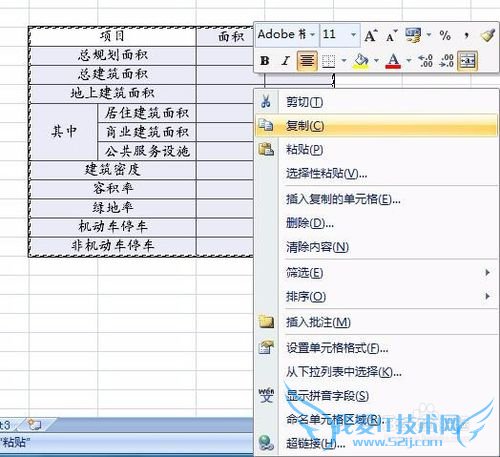
Task: Apply comma style
Action: pyautogui.click(x=467, y=35)
